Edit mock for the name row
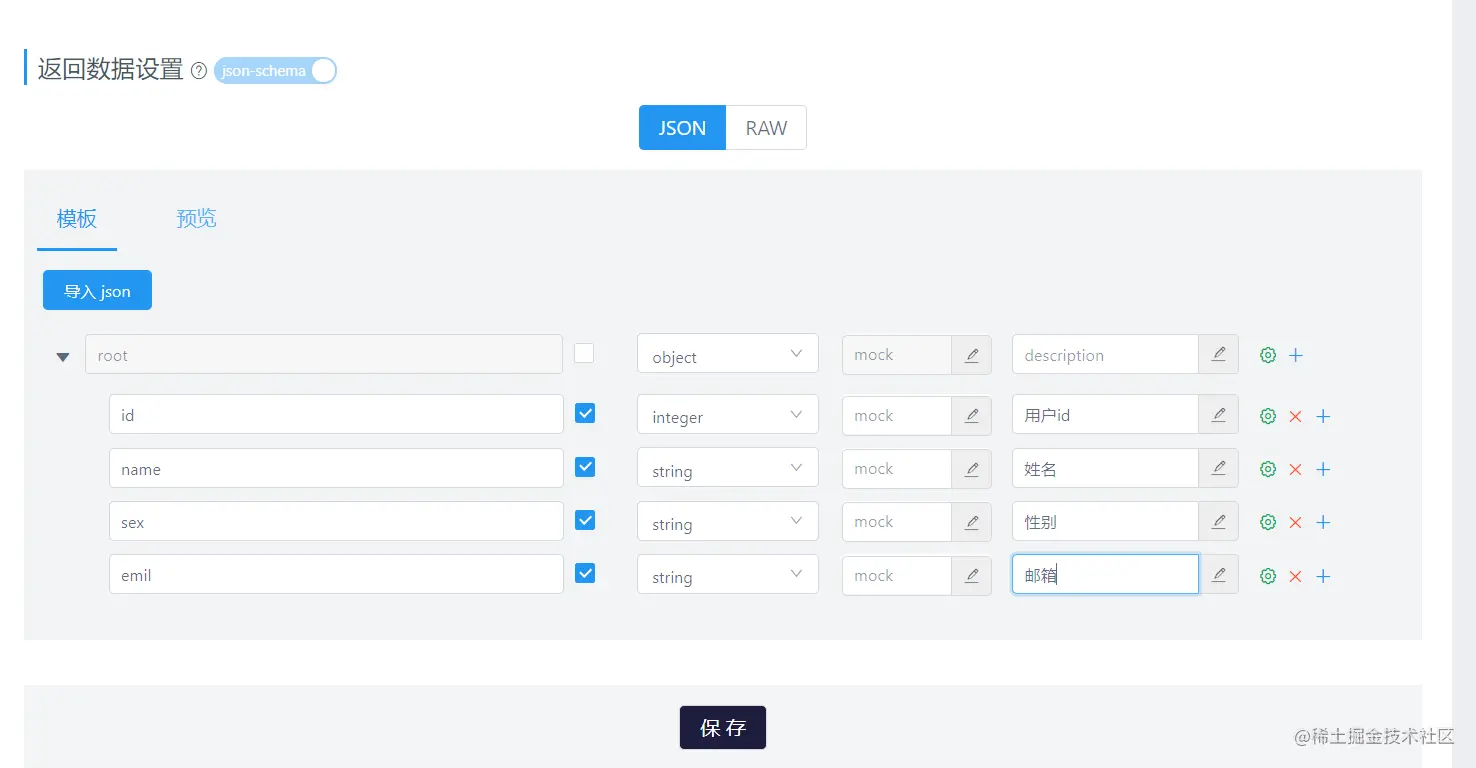Screen dimensions: 1476x768 coord(971,469)
